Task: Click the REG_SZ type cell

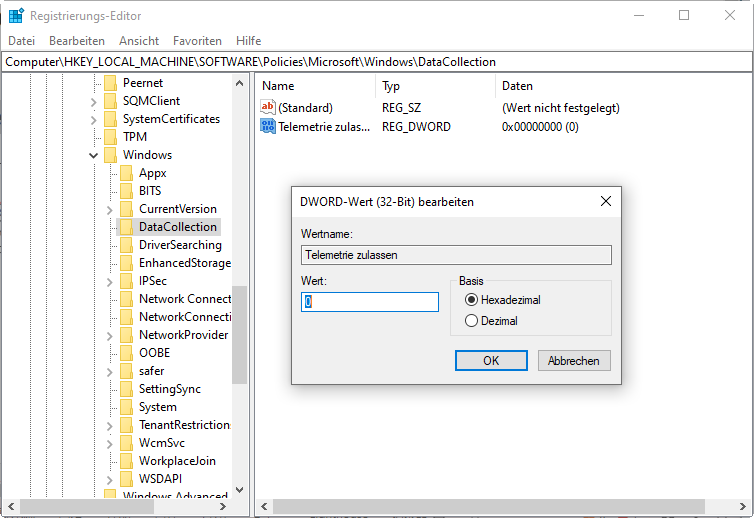Action: [402, 108]
